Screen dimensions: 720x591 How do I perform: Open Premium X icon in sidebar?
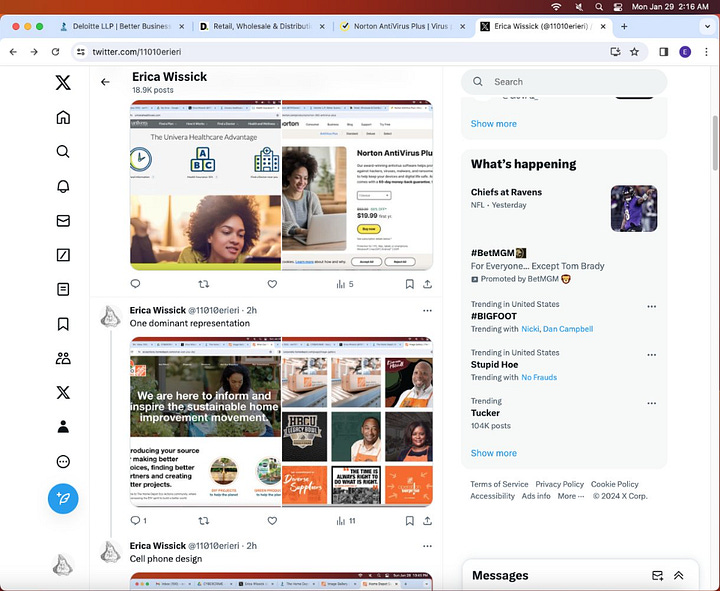[63, 393]
